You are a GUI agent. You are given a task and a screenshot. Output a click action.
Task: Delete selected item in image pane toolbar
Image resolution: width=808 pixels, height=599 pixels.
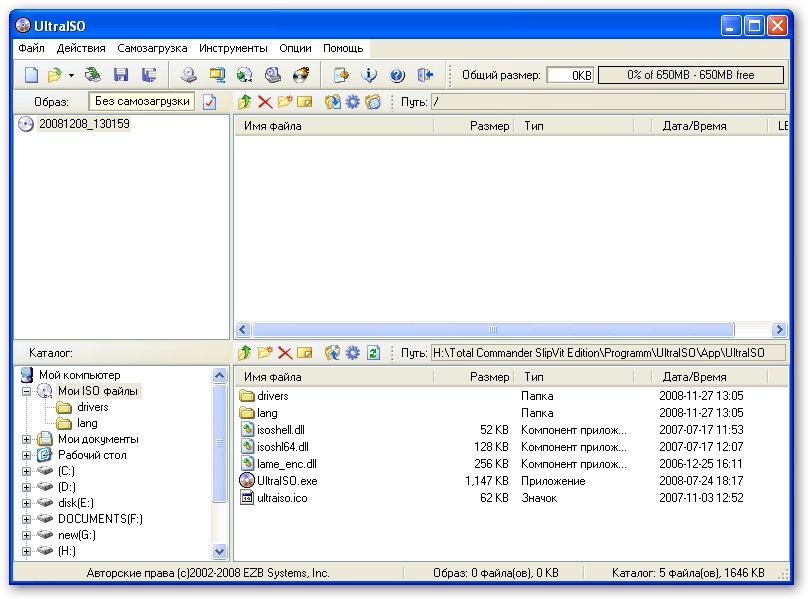tap(265, 102)
